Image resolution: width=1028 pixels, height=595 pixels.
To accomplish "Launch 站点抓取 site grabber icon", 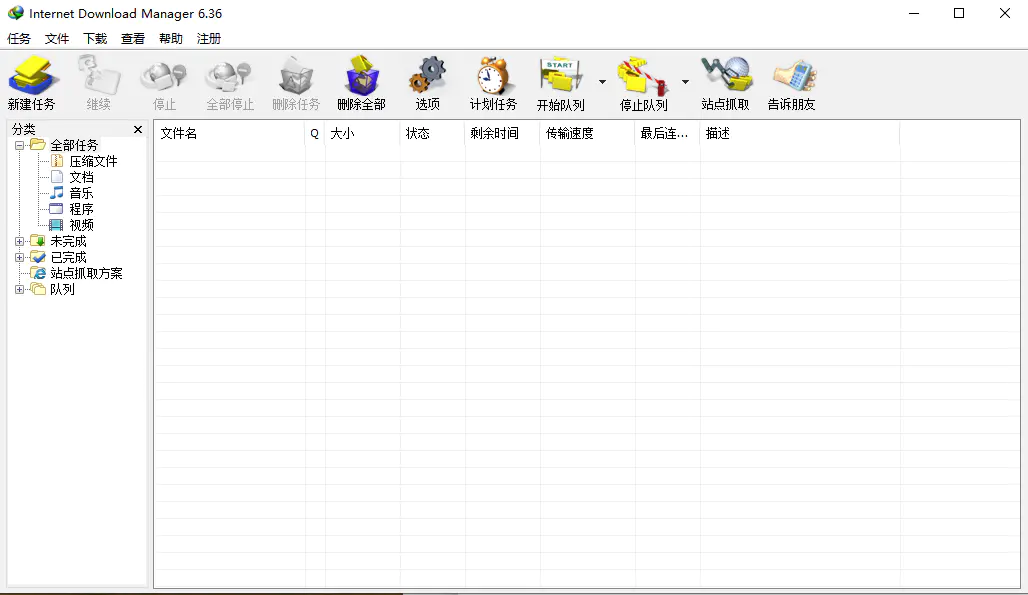I will point(725,75).
